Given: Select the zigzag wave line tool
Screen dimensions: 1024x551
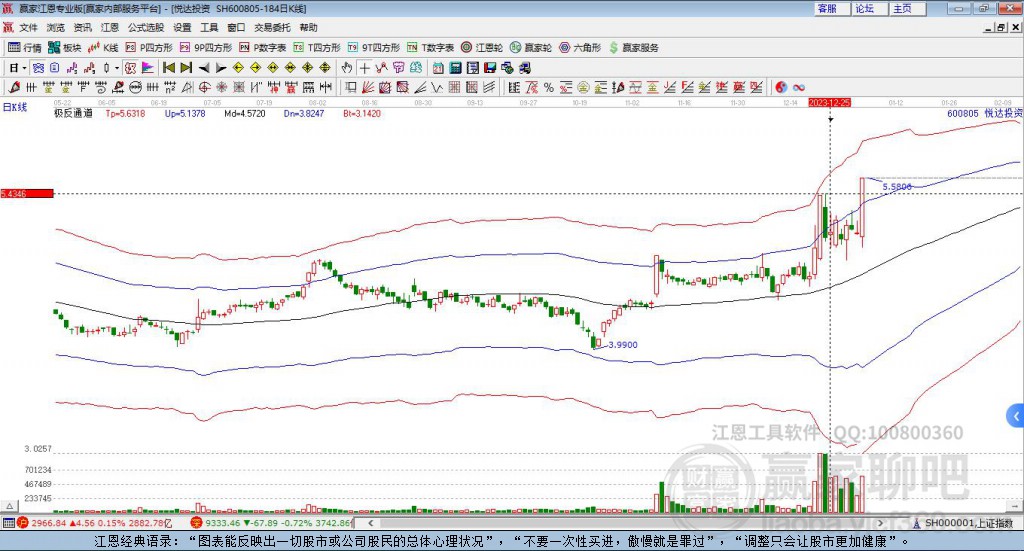Looking at the screenshot, I should tap(437, 87).
